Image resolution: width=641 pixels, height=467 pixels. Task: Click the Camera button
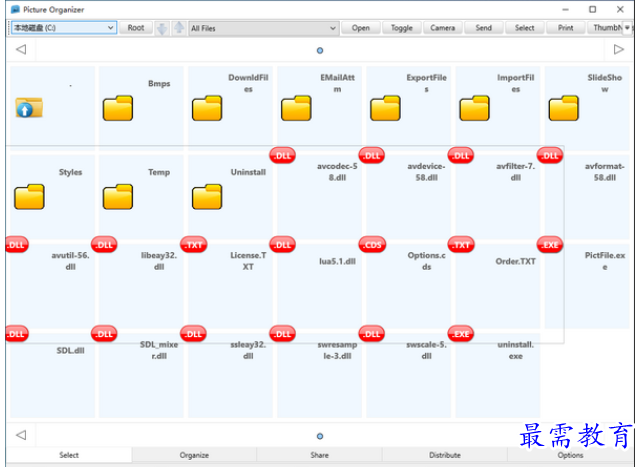click(442, 28)
